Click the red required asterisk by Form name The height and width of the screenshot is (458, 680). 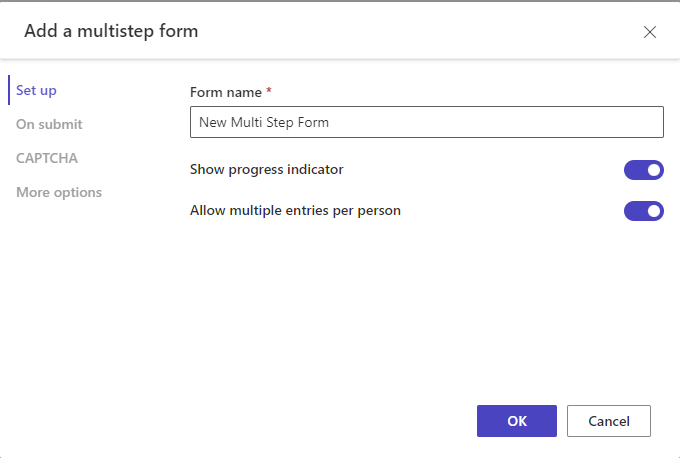click(x=269, y=91)
